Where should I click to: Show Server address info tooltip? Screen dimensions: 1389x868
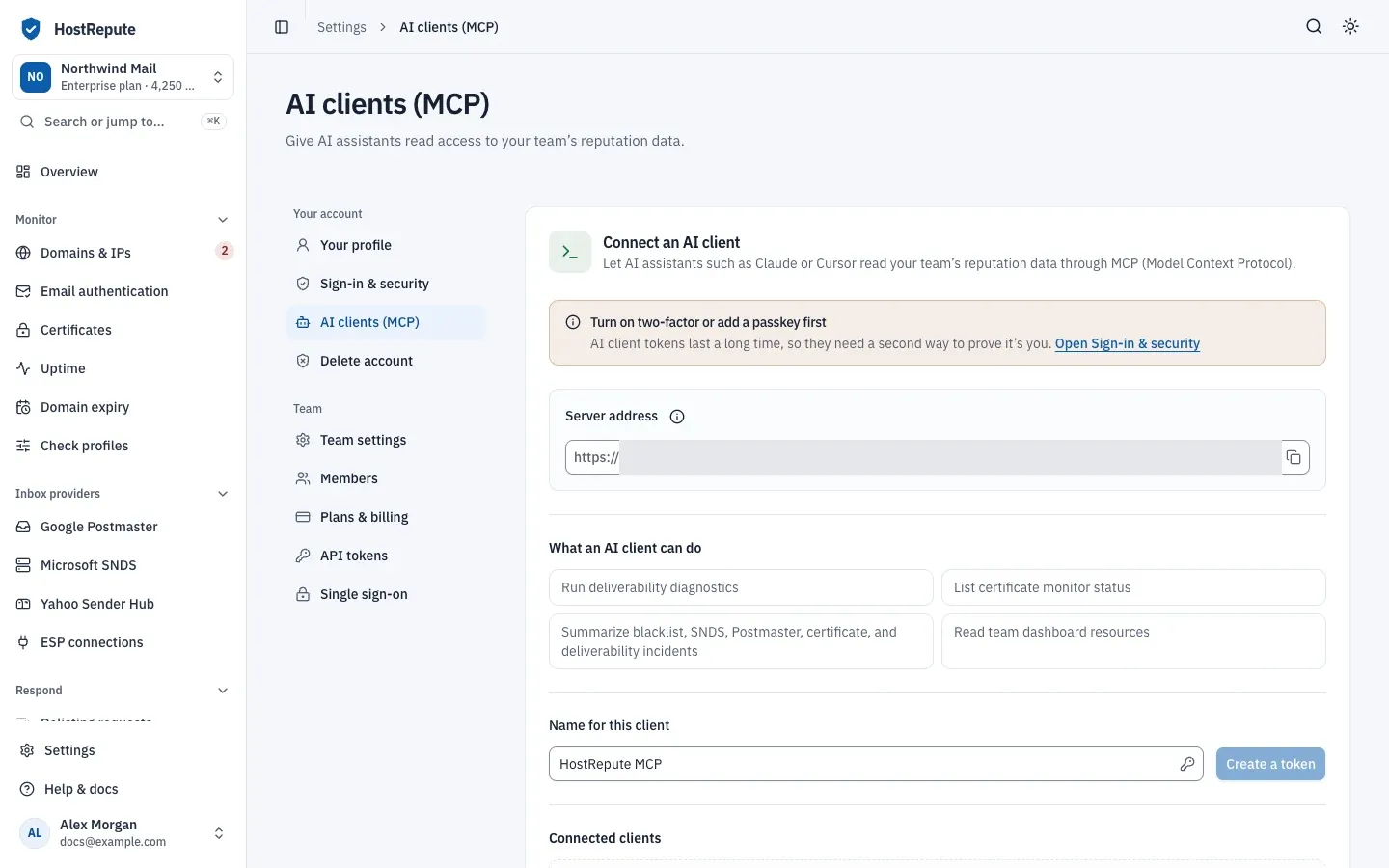point(677,417)
